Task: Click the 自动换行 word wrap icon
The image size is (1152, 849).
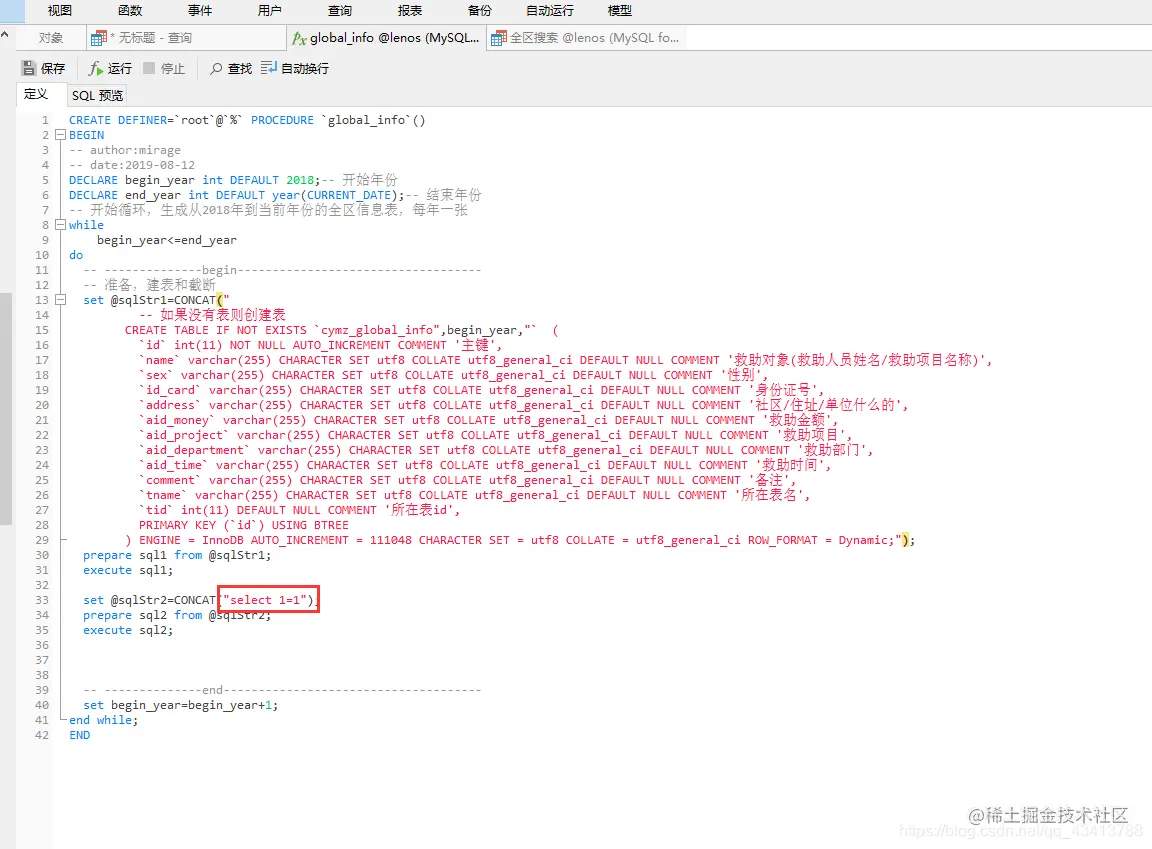Action: point(268,68)
